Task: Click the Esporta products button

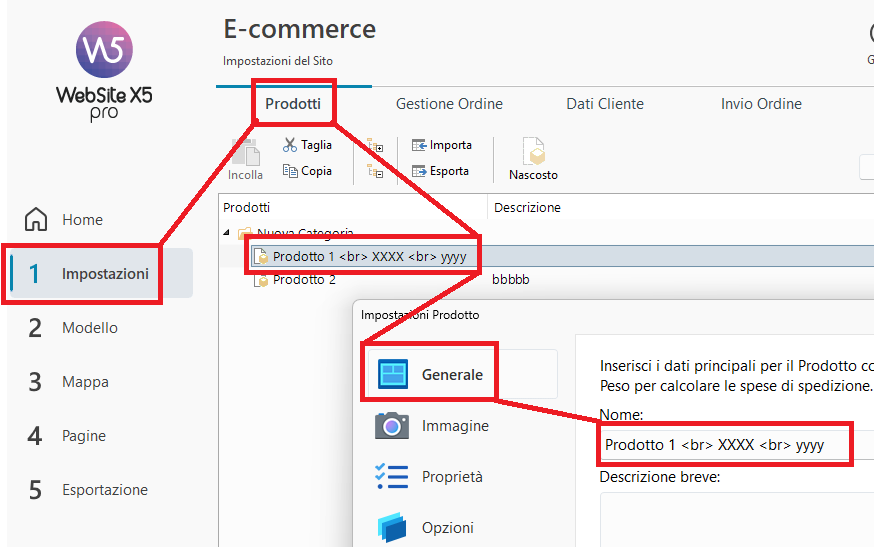Action: 440,171
